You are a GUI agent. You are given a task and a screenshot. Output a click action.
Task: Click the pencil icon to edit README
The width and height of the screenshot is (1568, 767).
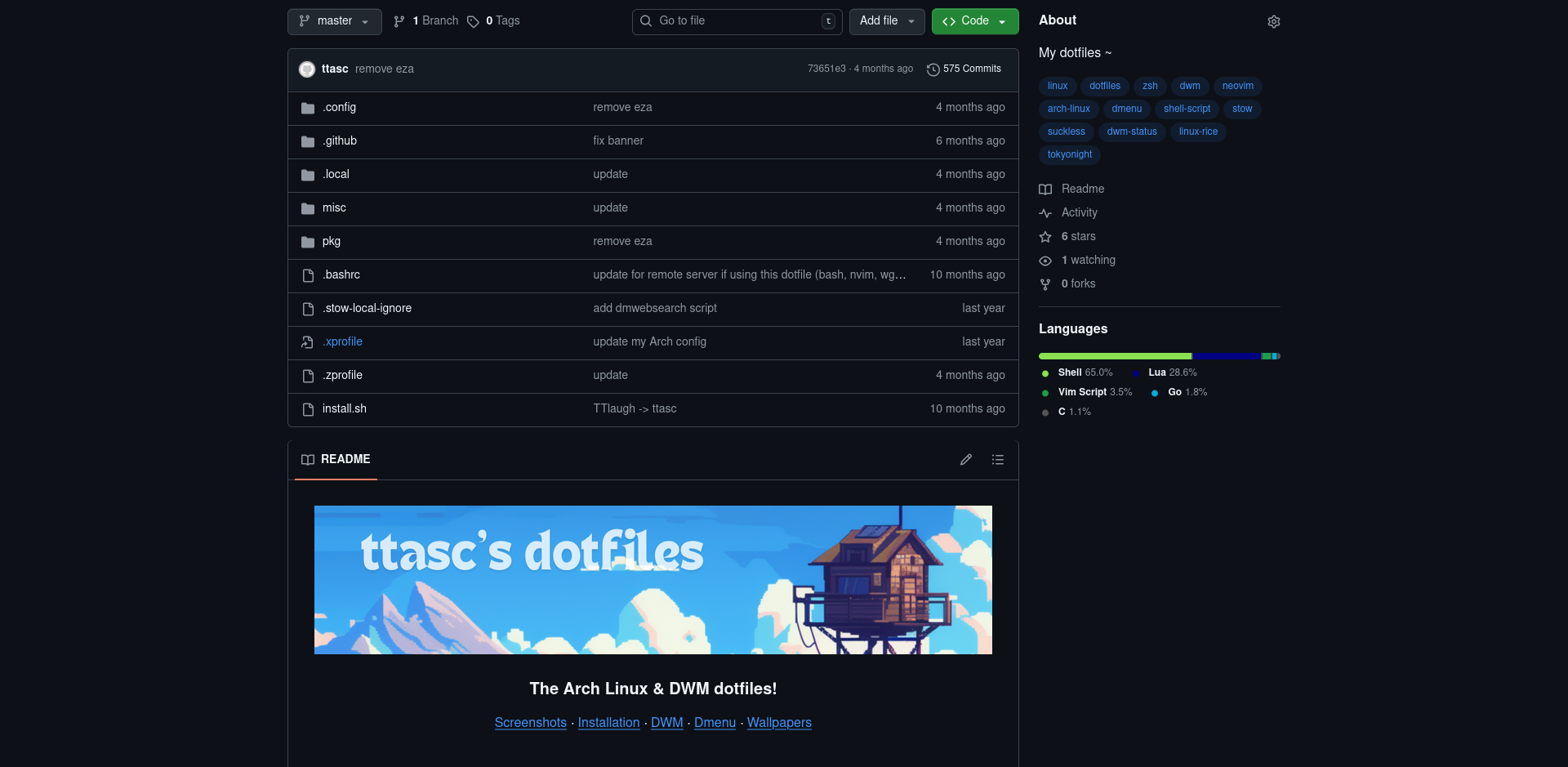click(966, 460)
